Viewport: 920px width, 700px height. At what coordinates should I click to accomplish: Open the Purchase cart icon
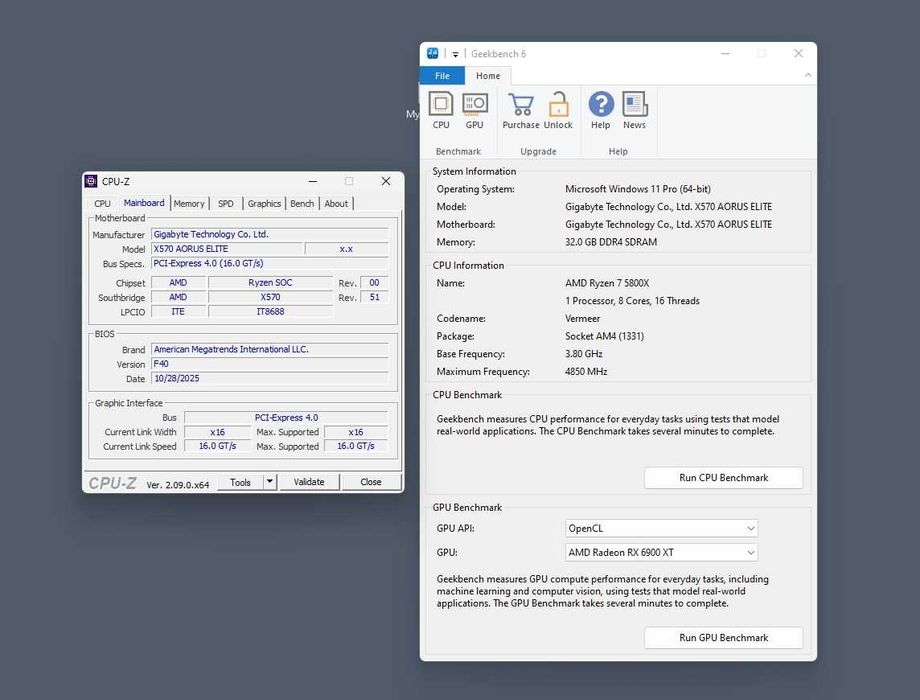520,104
